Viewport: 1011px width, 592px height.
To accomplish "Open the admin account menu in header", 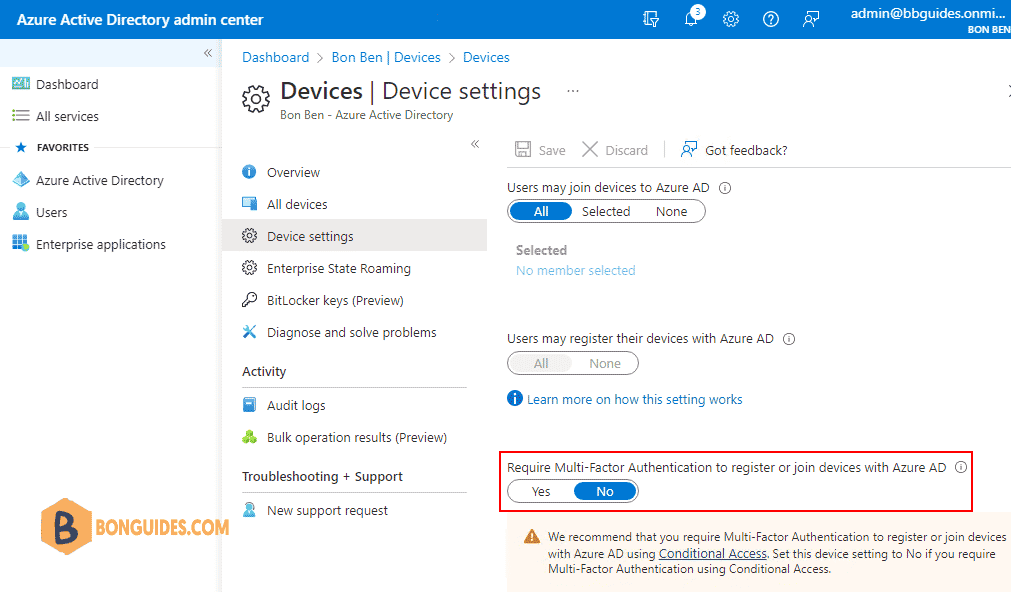I will tap(930, 20).
